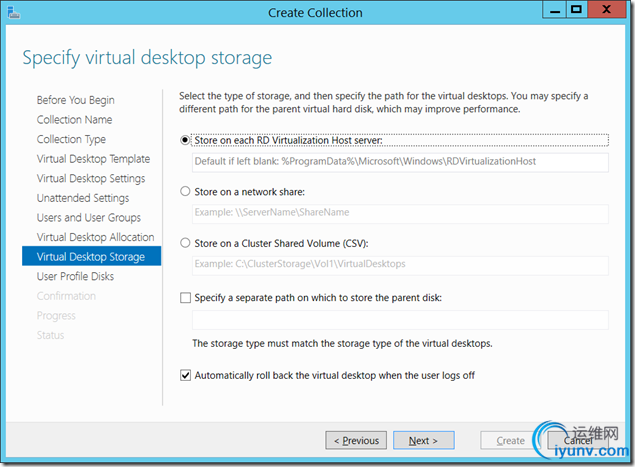Select Store on a network share option
The width and height of the screenshot is (635, 467).
185,191
